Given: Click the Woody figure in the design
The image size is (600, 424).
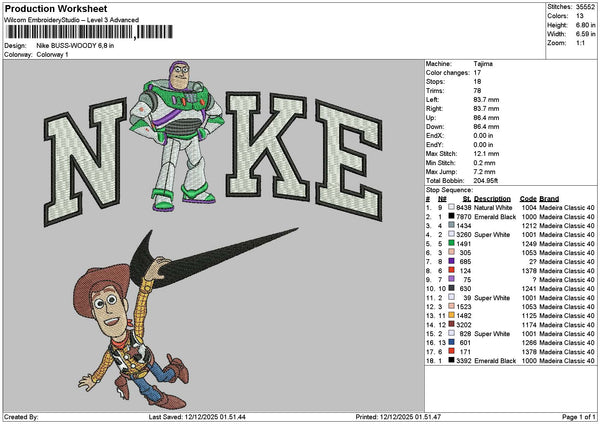Looking at the screenshot, I should pos(133,333).
